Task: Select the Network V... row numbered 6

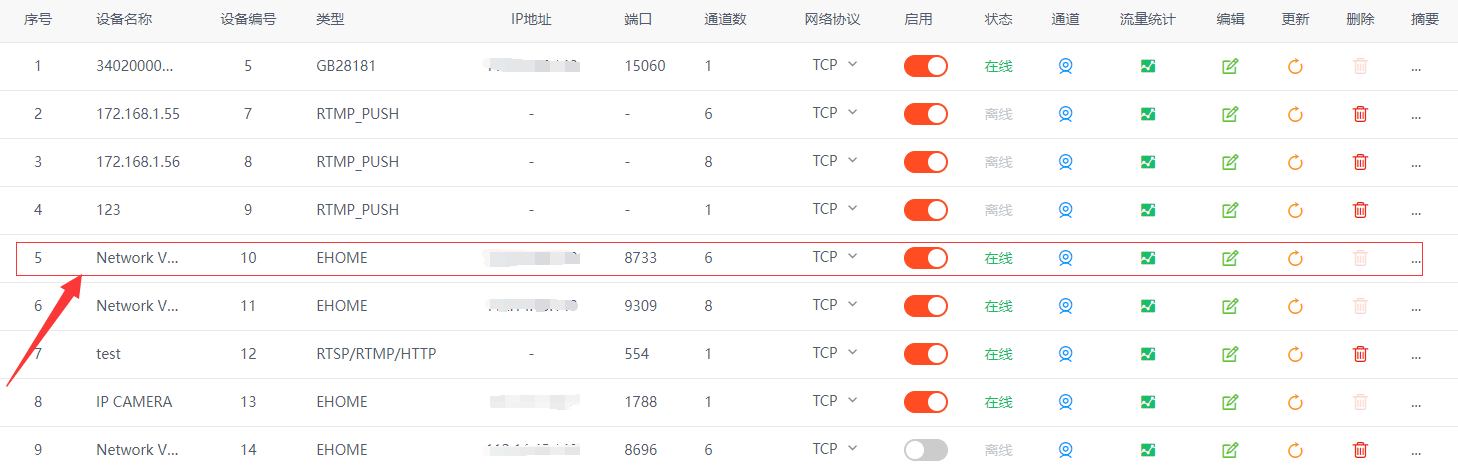Action: tap(137, 306)
